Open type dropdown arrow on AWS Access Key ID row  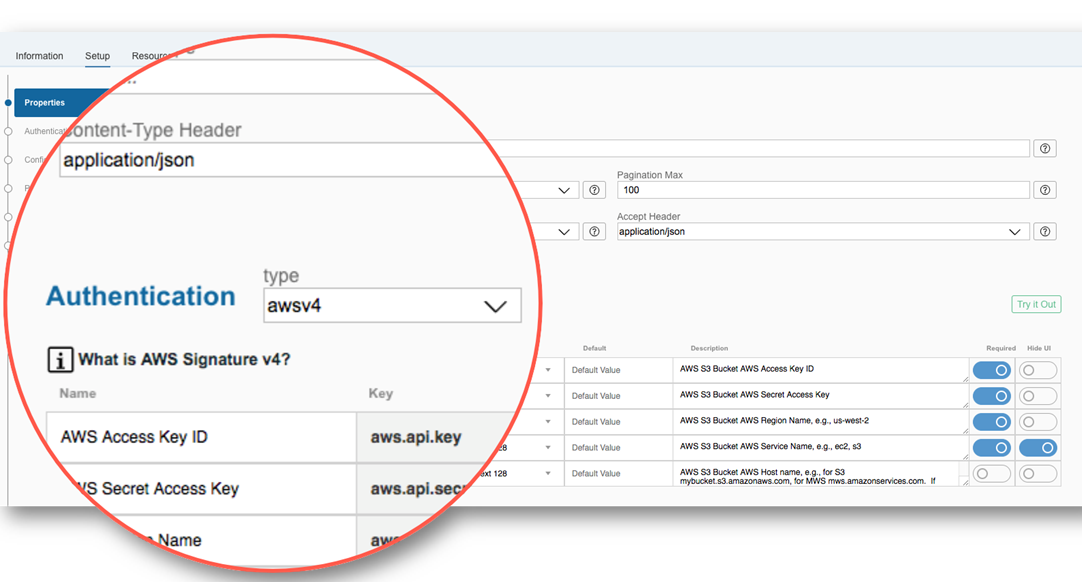coord(548,370)
